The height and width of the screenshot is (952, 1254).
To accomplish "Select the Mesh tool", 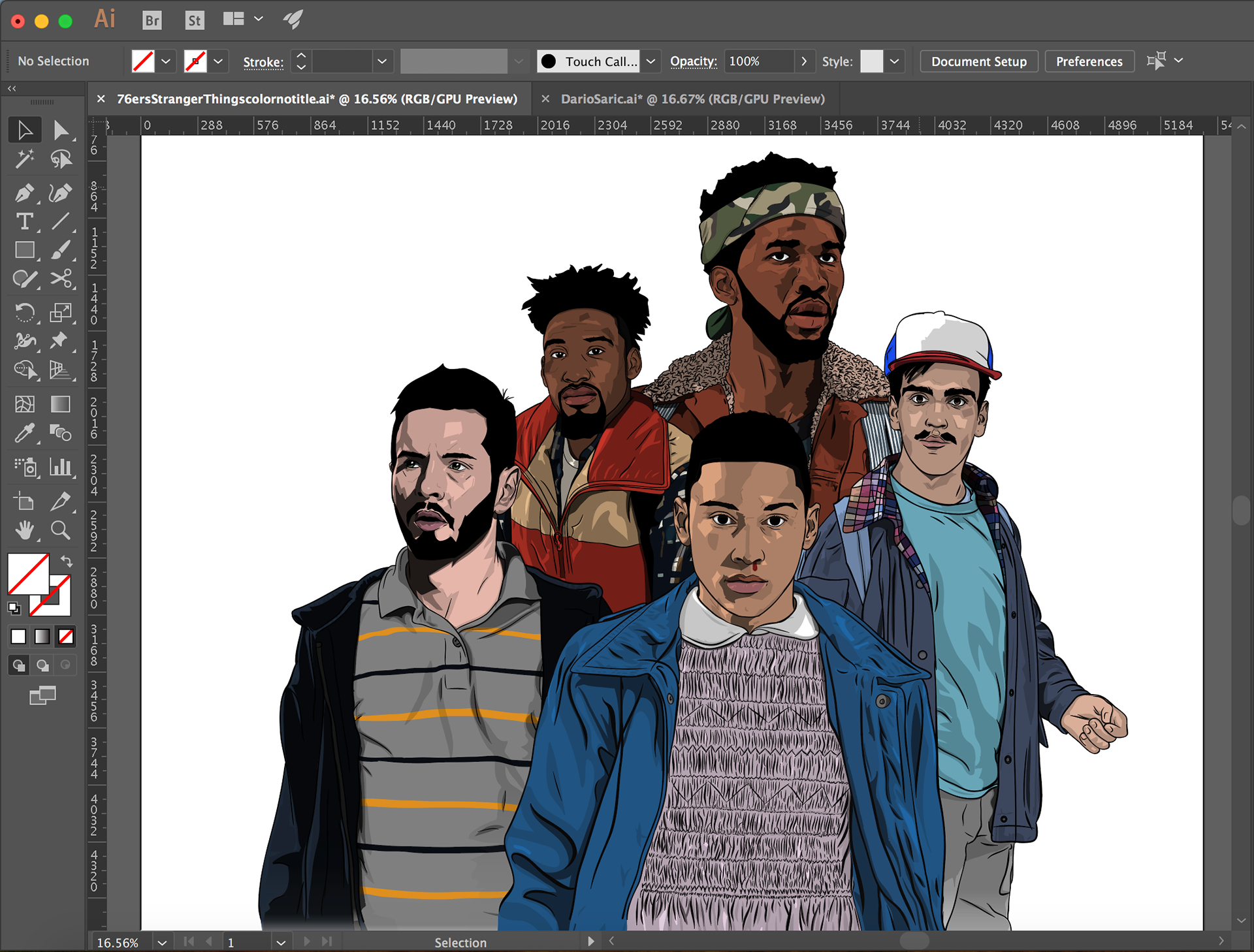I will 25,404.
